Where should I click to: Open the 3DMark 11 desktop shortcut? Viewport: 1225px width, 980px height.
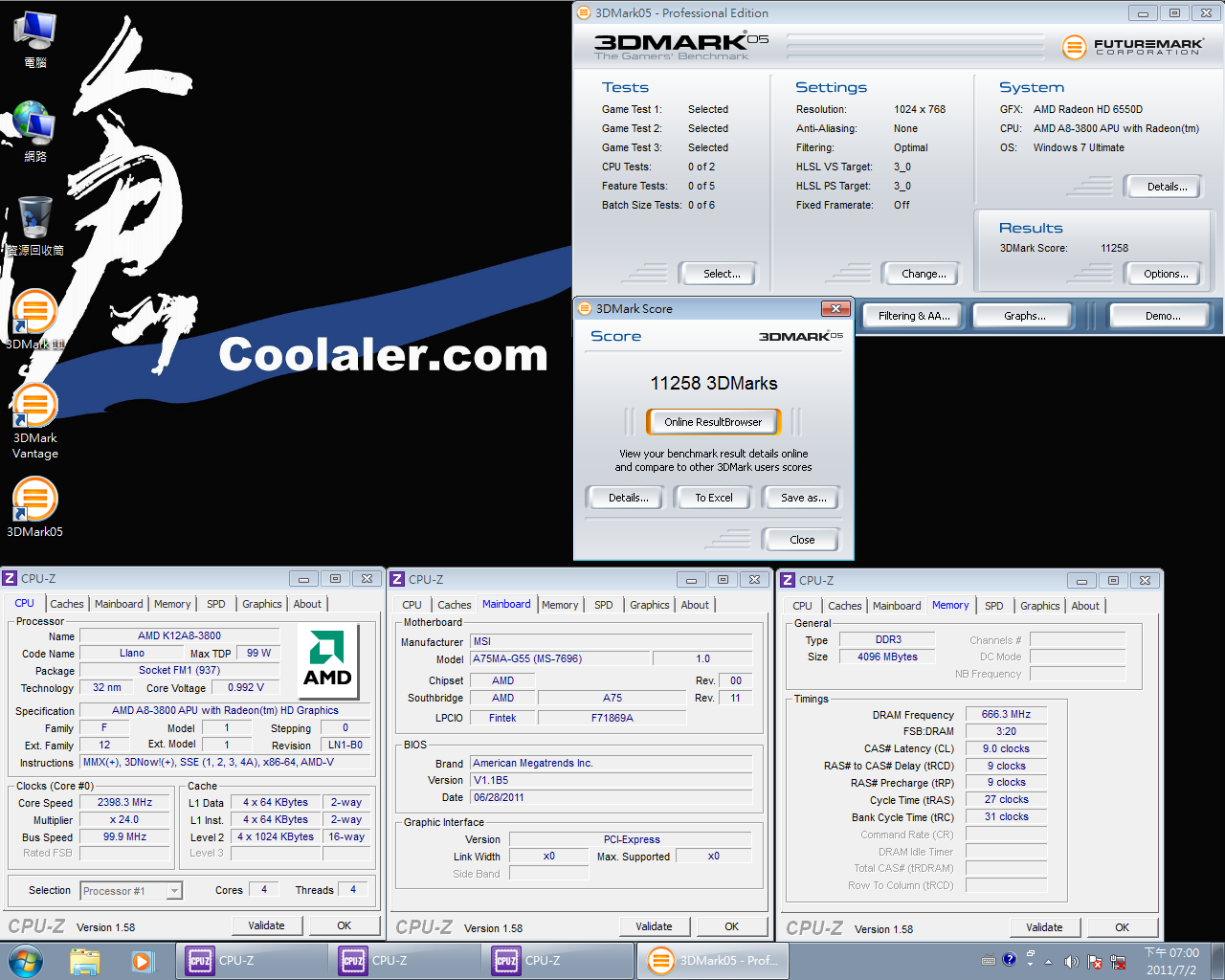click(x=34, y=320)
